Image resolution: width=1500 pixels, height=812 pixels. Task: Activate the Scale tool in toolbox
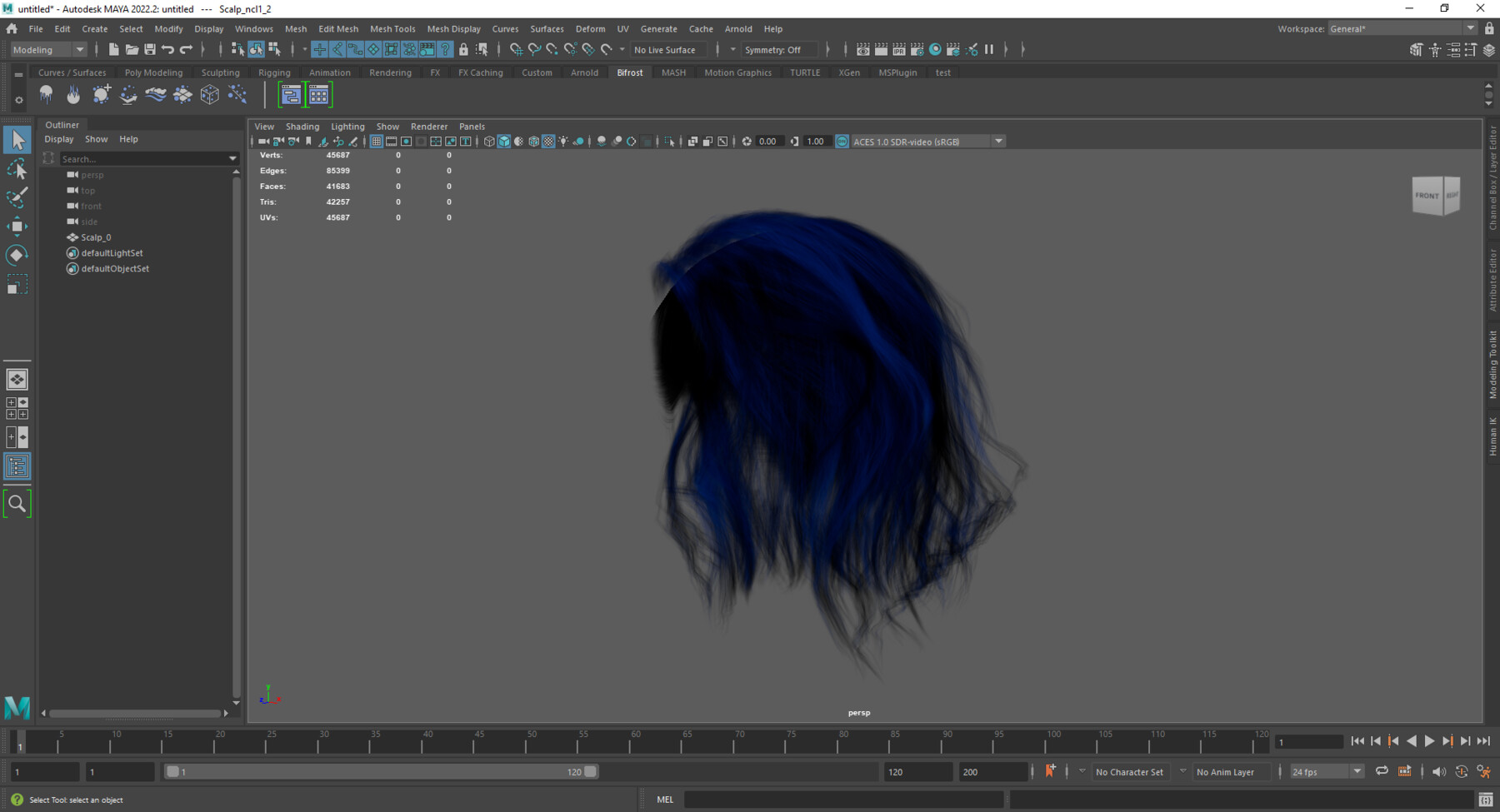click(x=17, y=285)
